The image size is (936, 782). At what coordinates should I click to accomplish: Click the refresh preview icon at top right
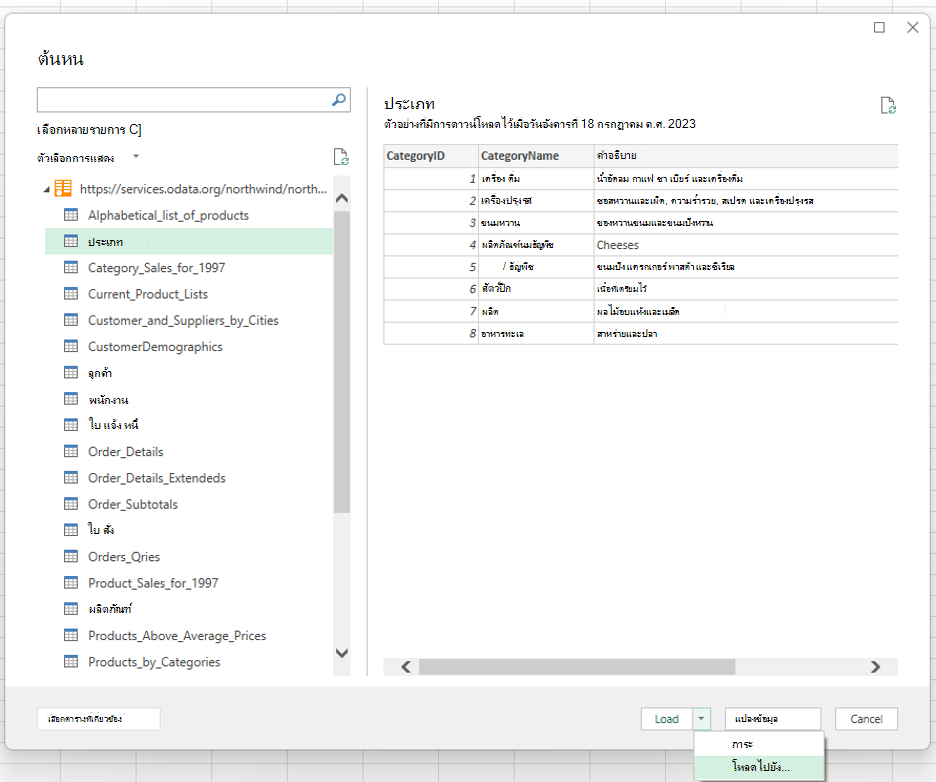coord(888,106)
